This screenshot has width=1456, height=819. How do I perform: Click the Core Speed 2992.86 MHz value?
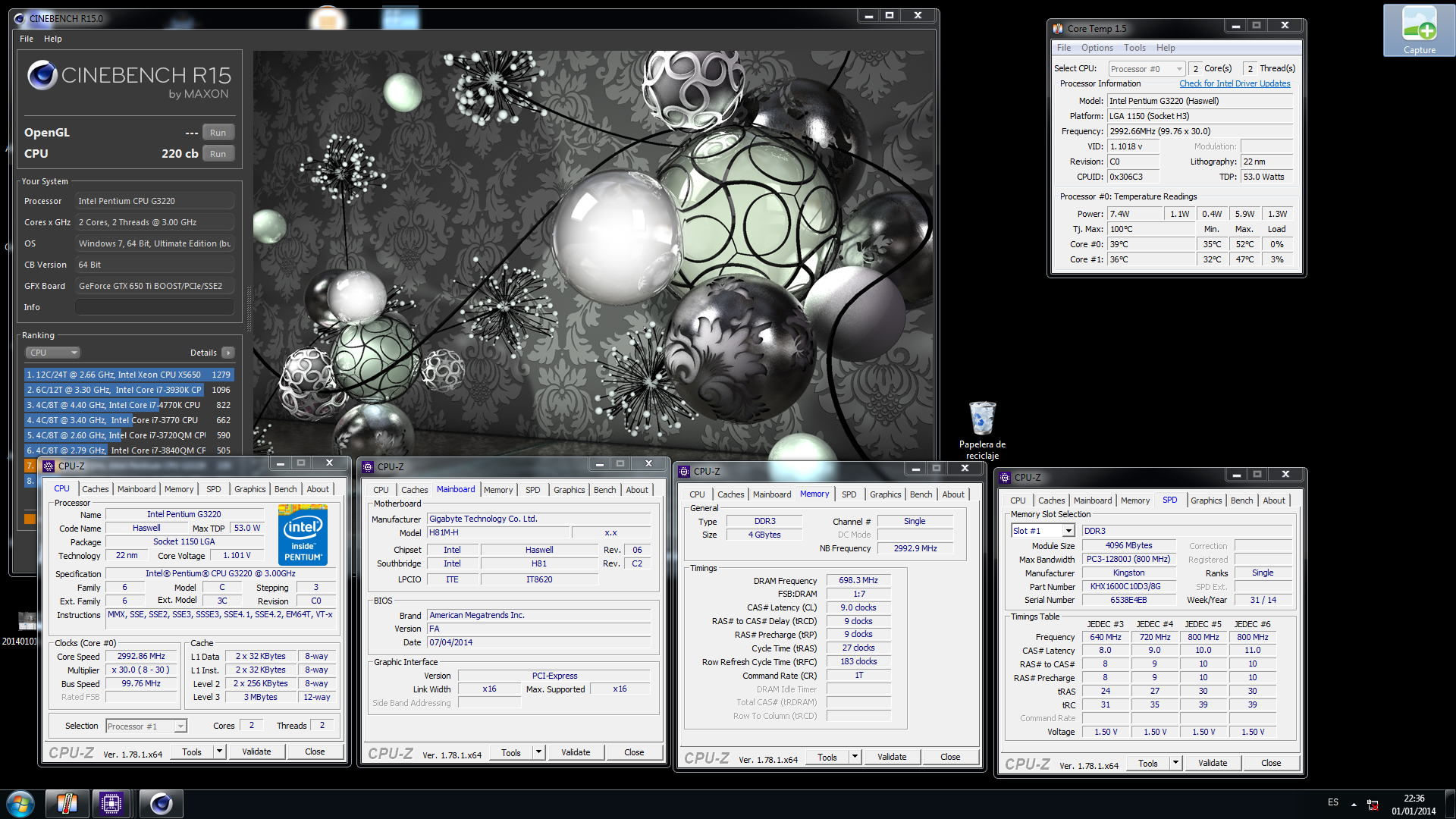[x=141, y=657]
